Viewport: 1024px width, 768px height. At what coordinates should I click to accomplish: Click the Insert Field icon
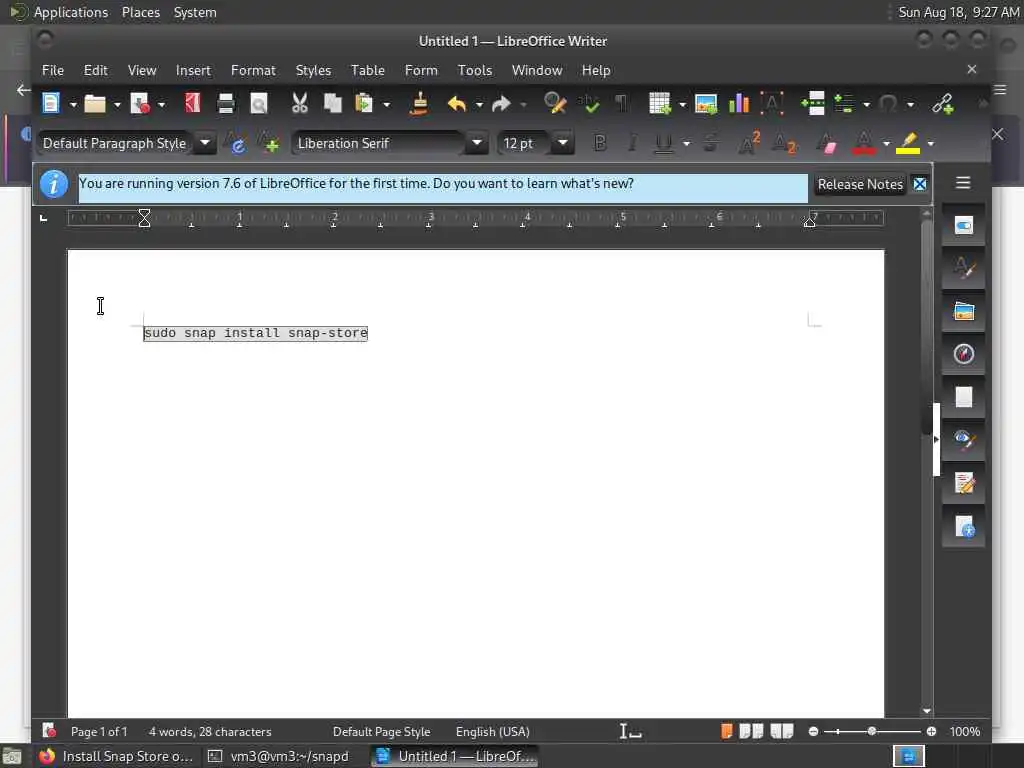point(844,103)
